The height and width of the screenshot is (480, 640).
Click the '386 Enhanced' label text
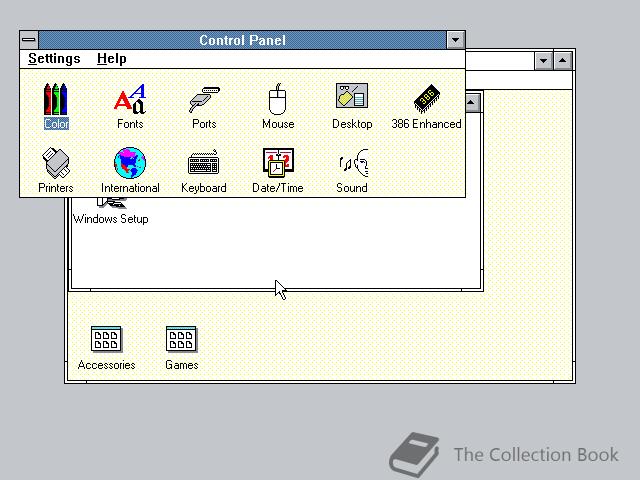427,124
